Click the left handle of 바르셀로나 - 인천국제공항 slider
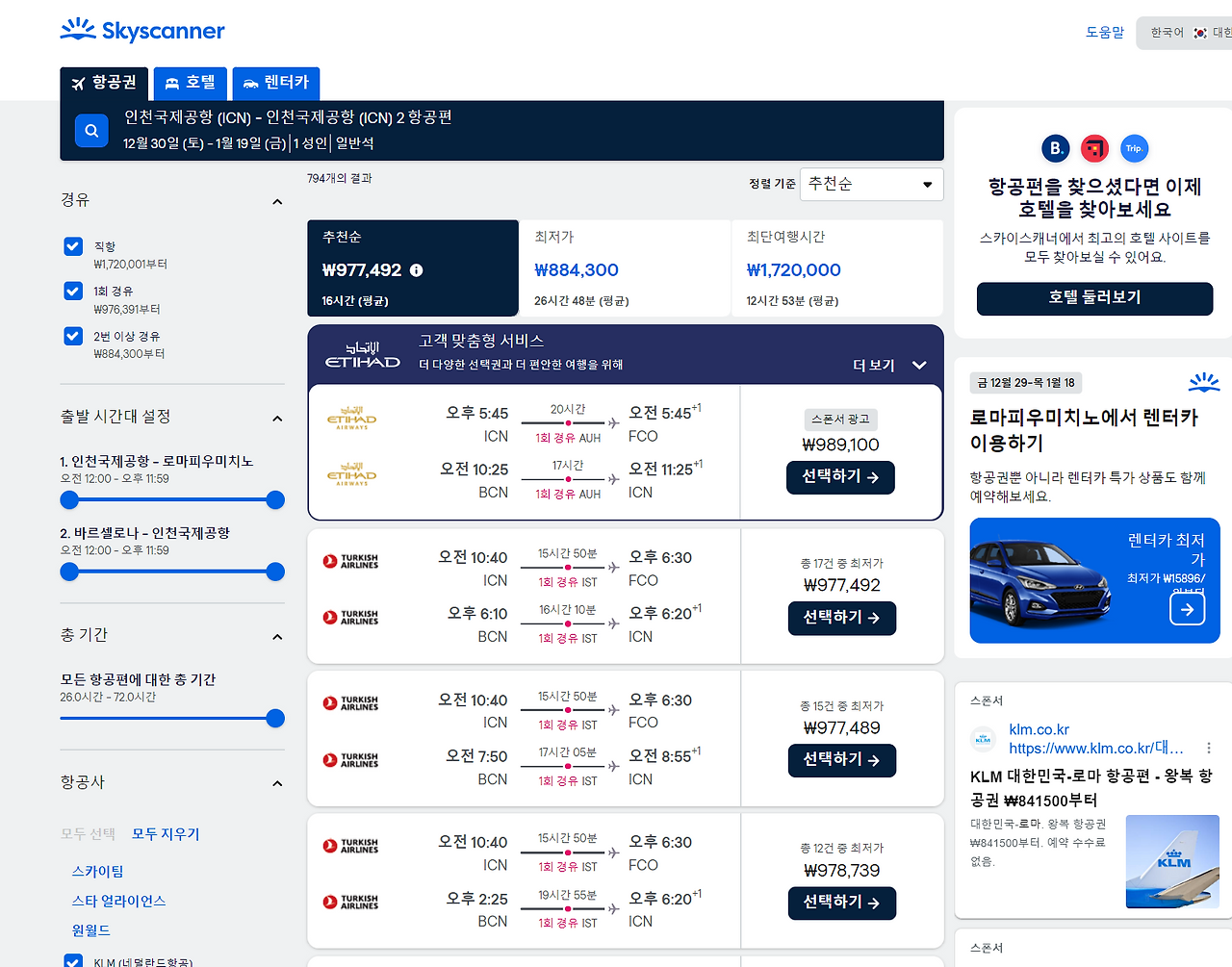 click(x=69, y=572)
